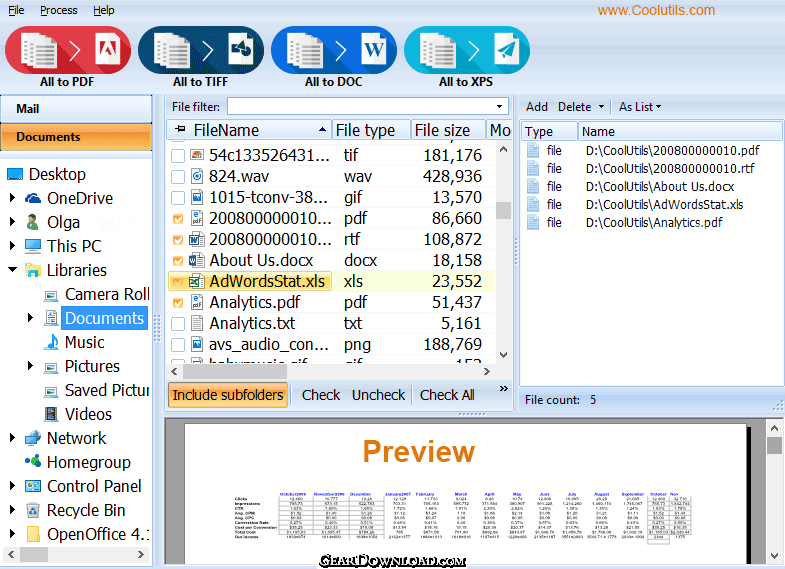785x569 pixels.
Task: Toggle Include subfolders button
Action: [x=228, y=395]
